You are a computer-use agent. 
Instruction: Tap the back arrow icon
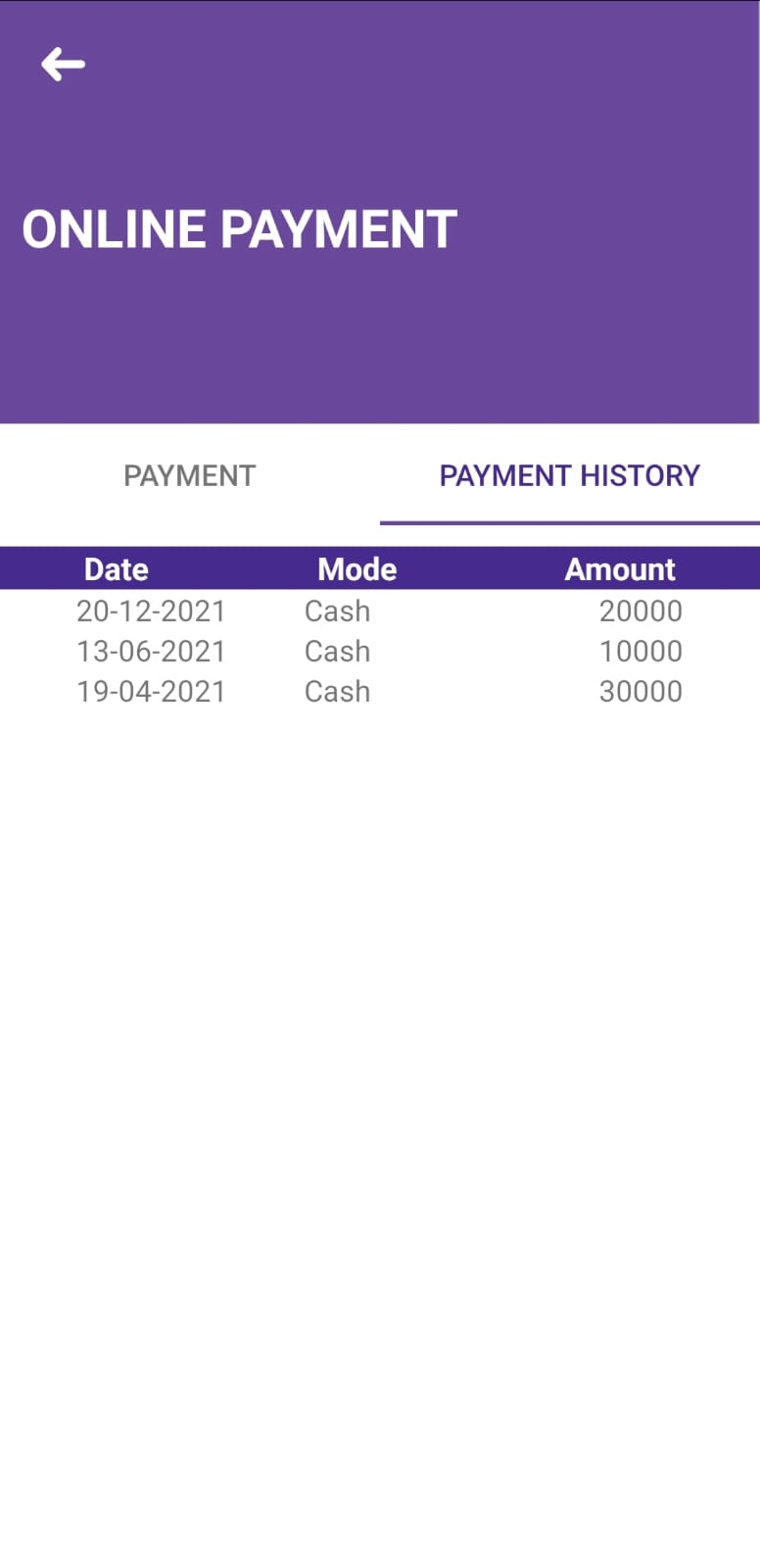[63, 65]
